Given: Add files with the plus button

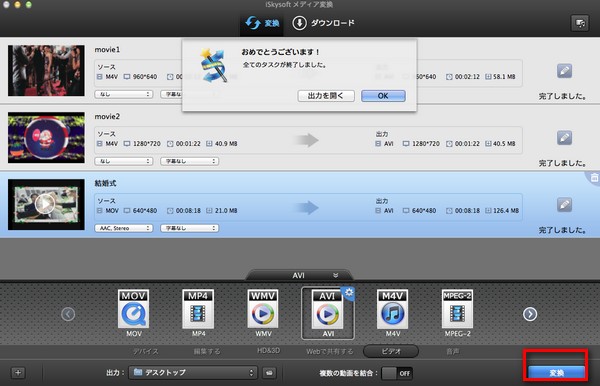Looking at the screenshot, I should click(18, 373).
